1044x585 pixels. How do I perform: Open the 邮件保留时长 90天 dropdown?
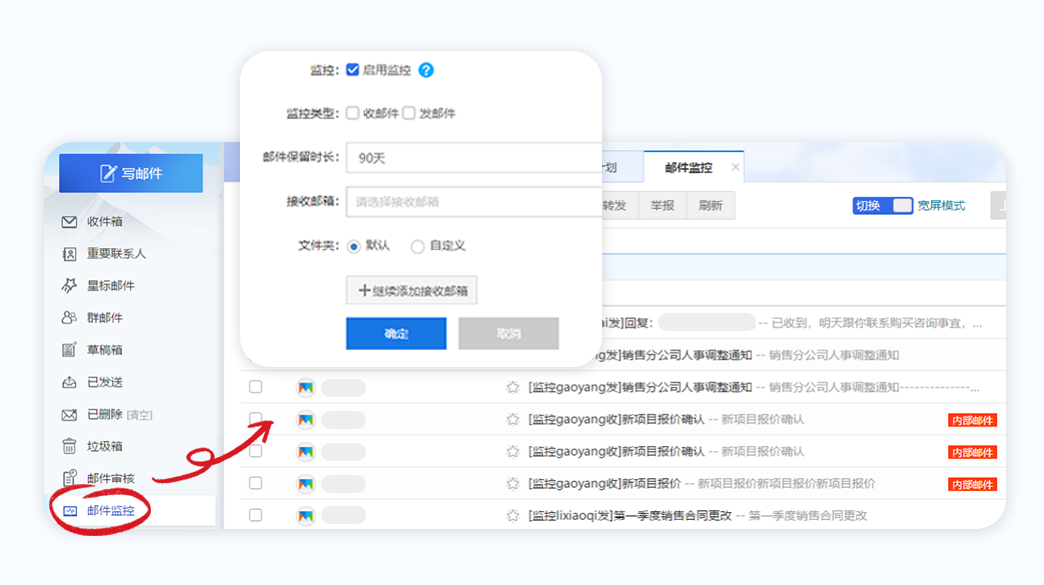[x=470, y=157]
